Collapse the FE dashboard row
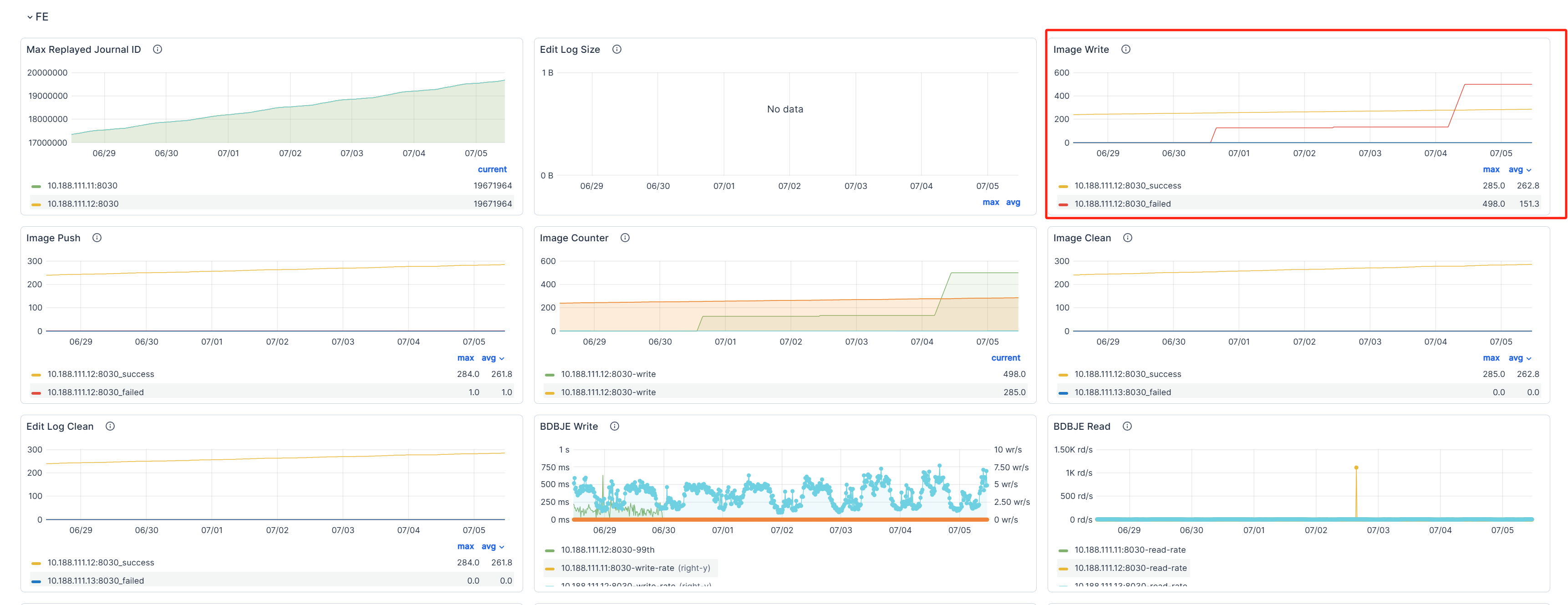This screenshot has height=605, width=1568. 37,16
